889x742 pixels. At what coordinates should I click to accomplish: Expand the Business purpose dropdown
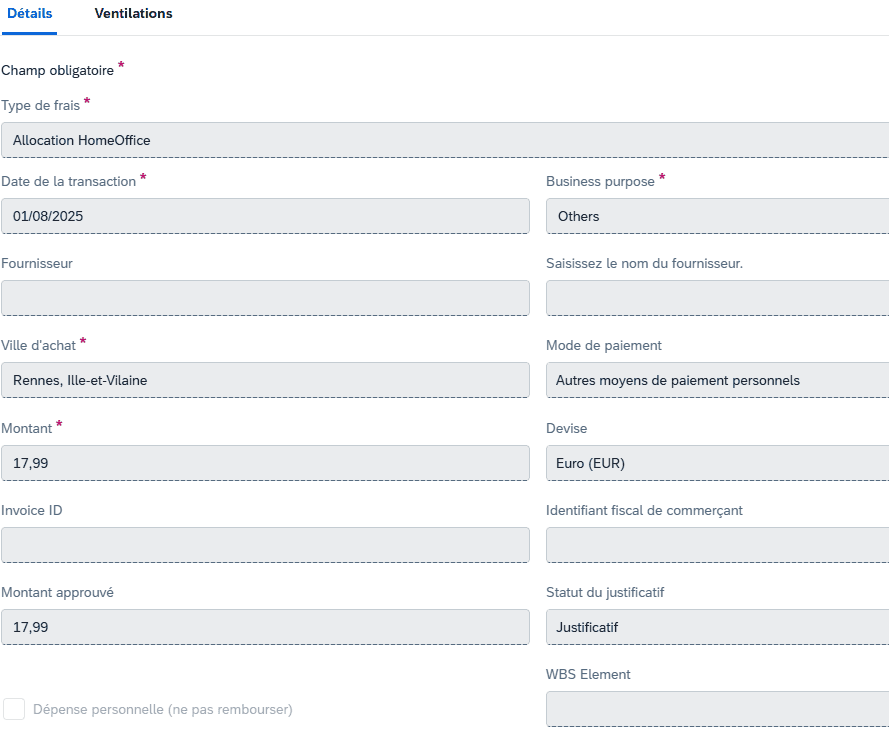717,216
